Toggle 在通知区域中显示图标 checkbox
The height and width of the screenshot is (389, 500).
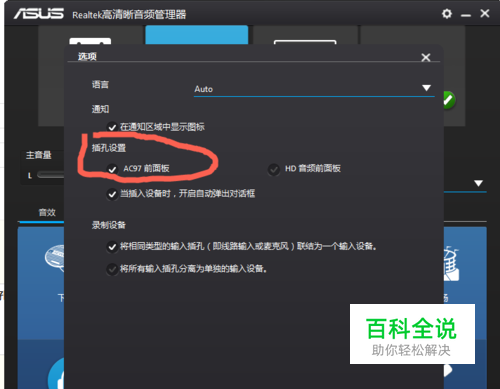(112, 127)
